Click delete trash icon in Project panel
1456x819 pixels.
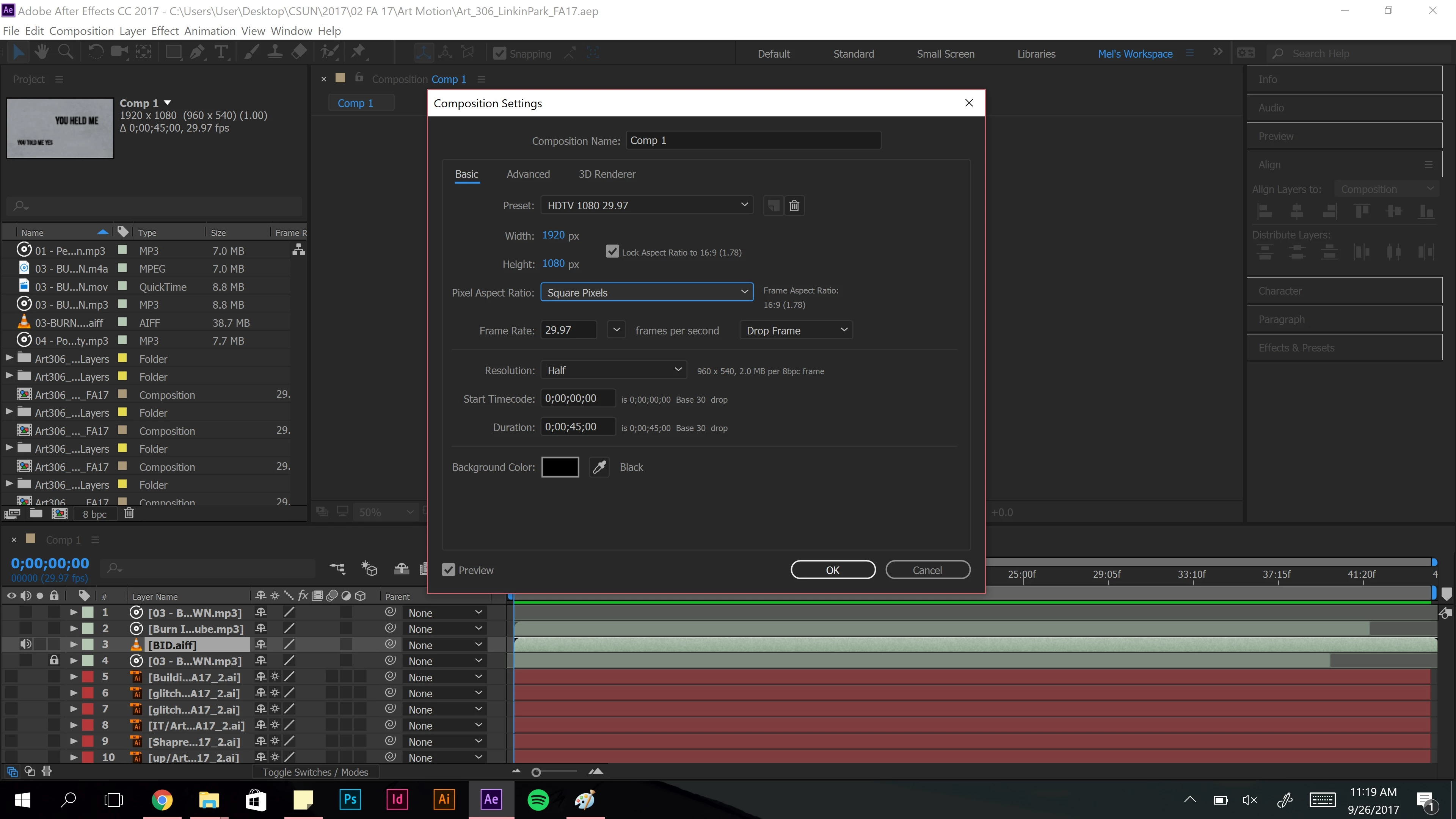pos(129,513)
